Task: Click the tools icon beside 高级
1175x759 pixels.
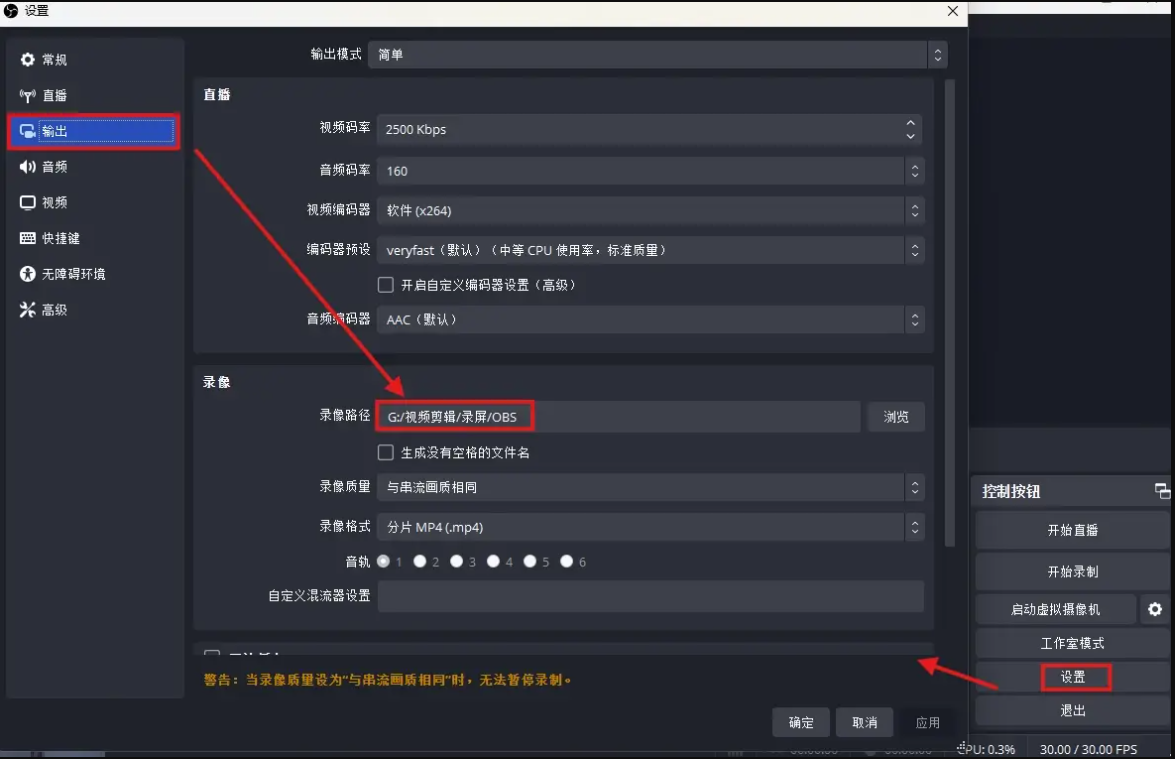Action: point(28,309)
